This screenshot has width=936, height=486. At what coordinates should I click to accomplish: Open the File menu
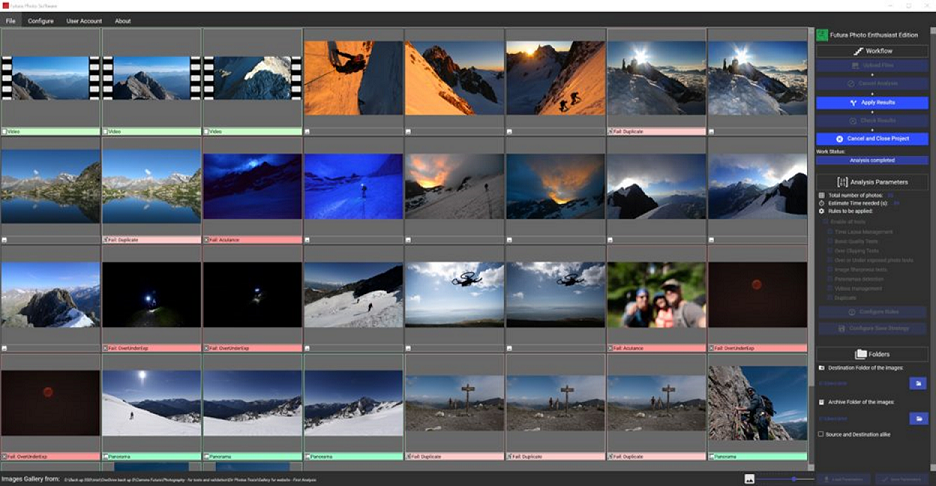pos(11,21)
